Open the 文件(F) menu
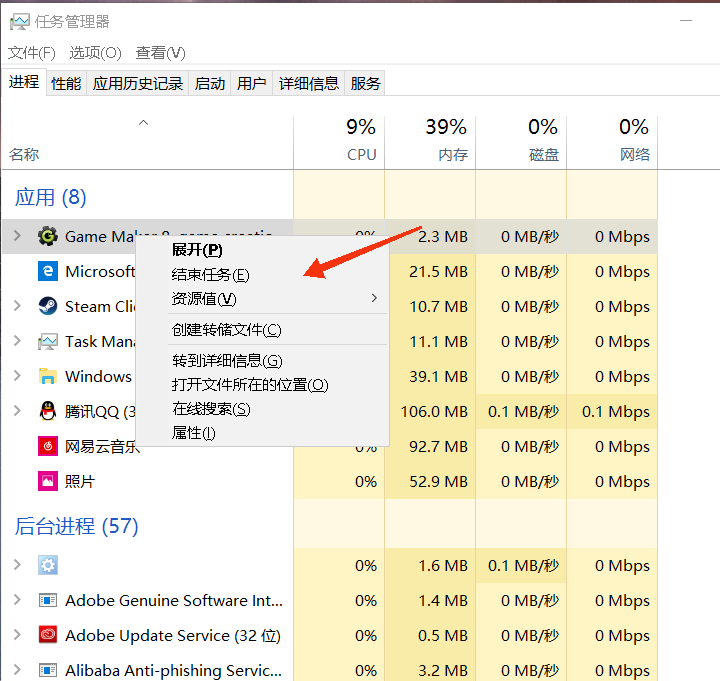Image resolution: width=720 pixels, height=681 pixels. (32, 53)
